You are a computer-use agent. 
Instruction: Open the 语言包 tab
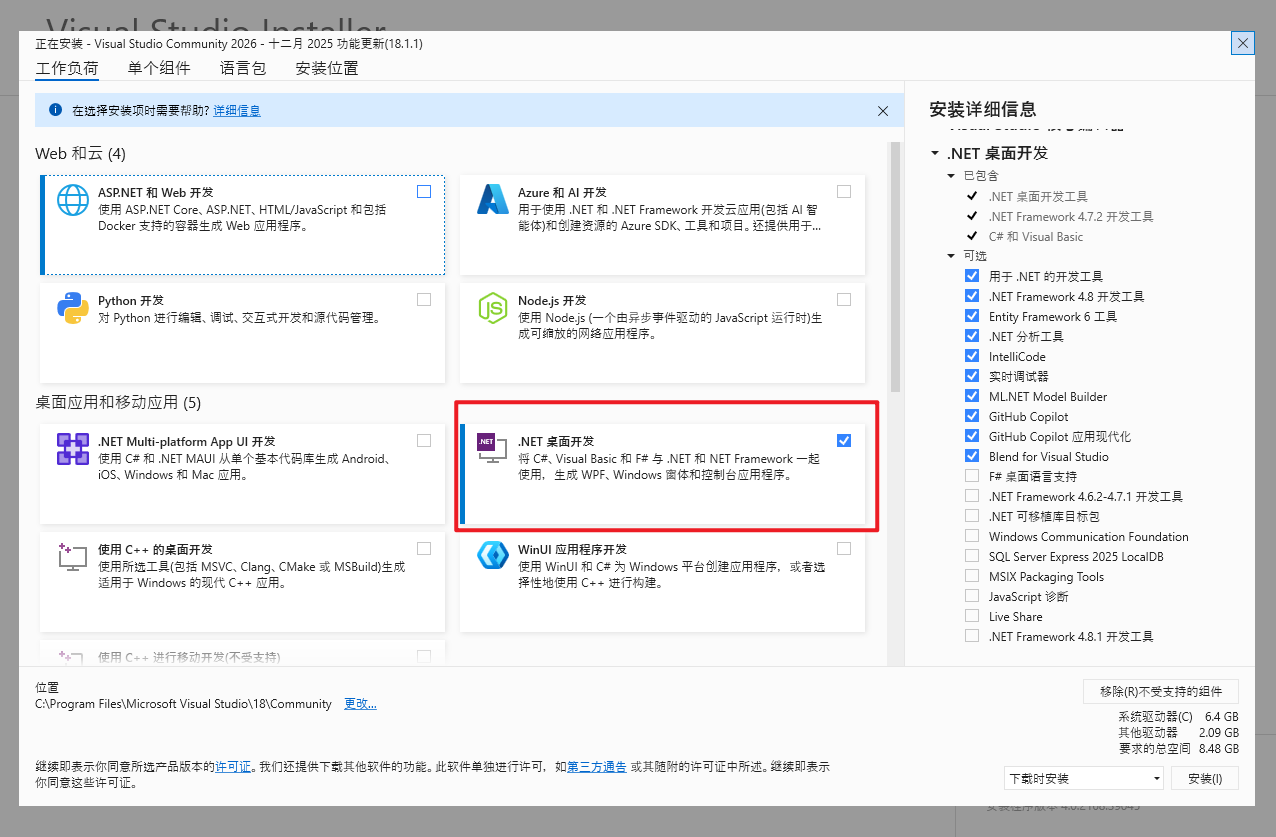point(244,67)
